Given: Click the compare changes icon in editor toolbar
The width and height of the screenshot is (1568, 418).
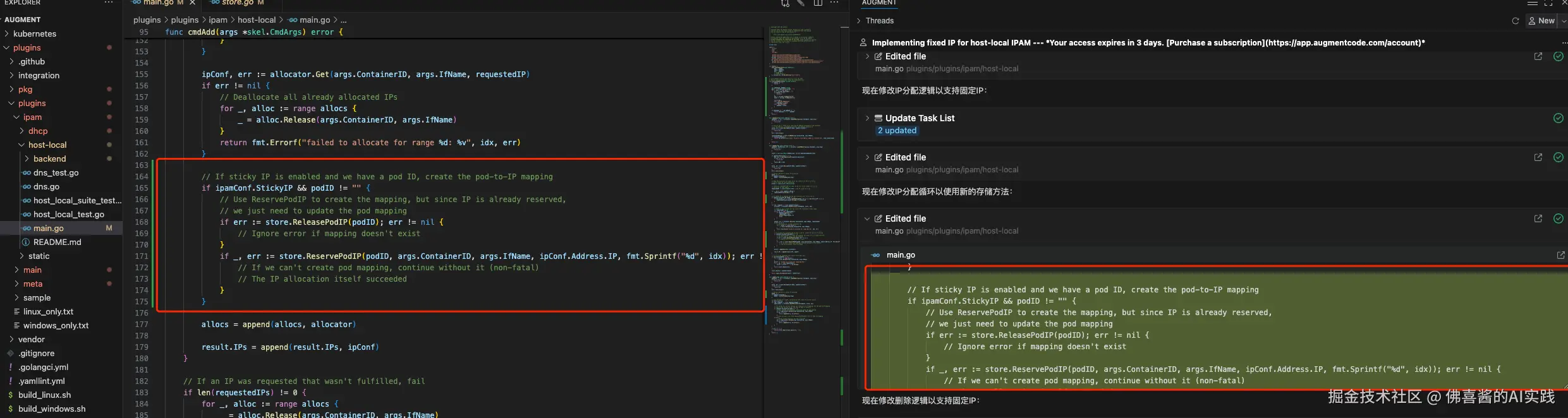Looking at the screenshot, I should pos(785,3).
